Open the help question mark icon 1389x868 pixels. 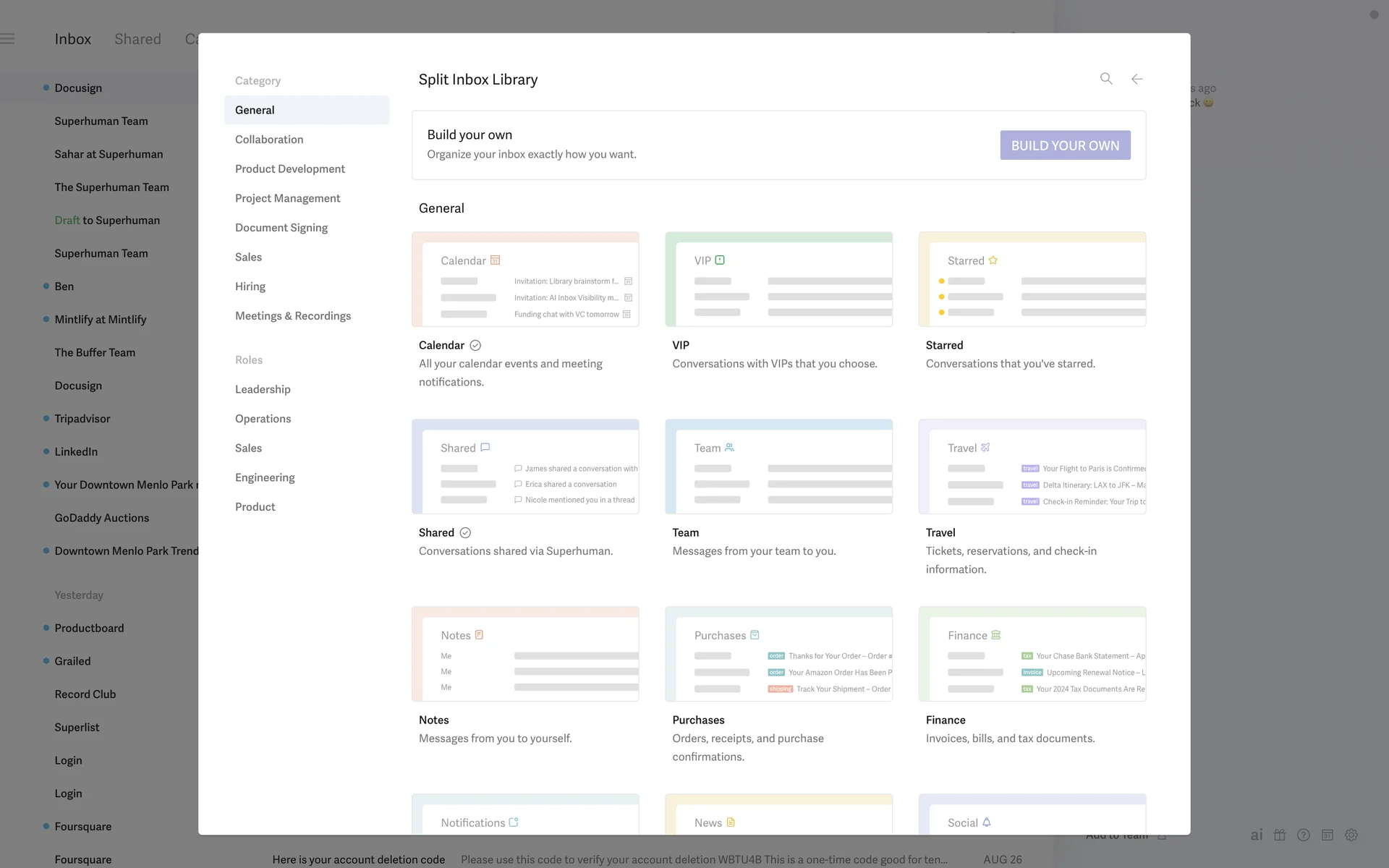1304,835
